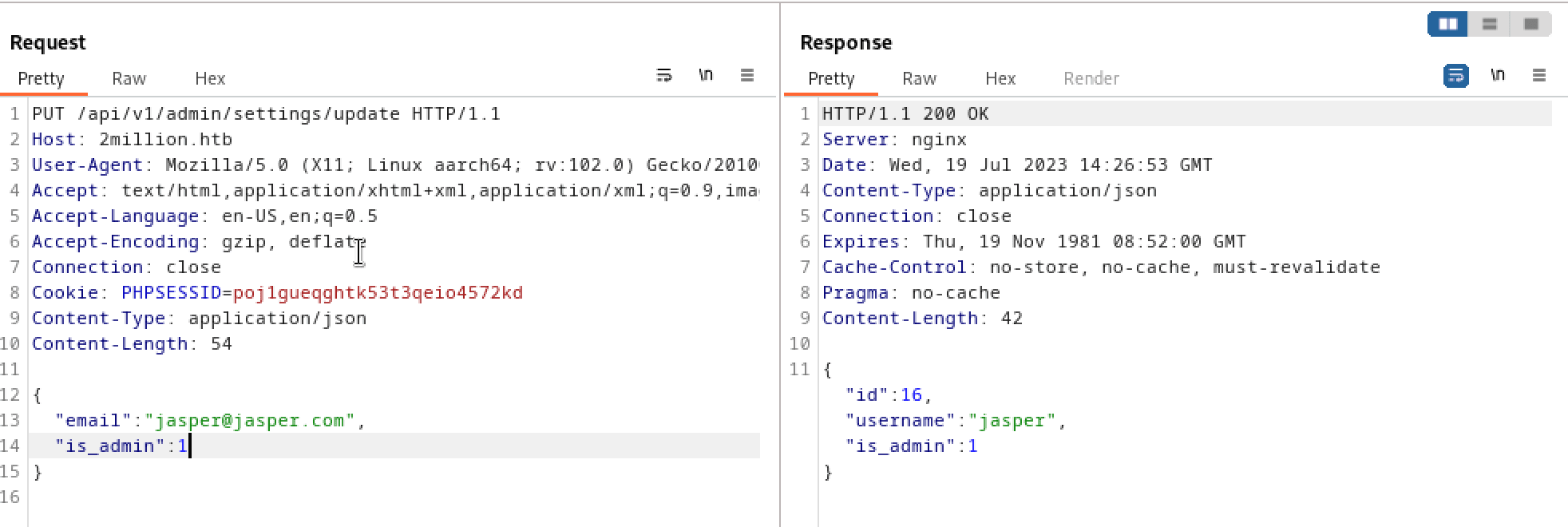Screen dimensions: 1568x527
Task: Switch to the Response Hex tab
Action: (x=1000, y=78)
